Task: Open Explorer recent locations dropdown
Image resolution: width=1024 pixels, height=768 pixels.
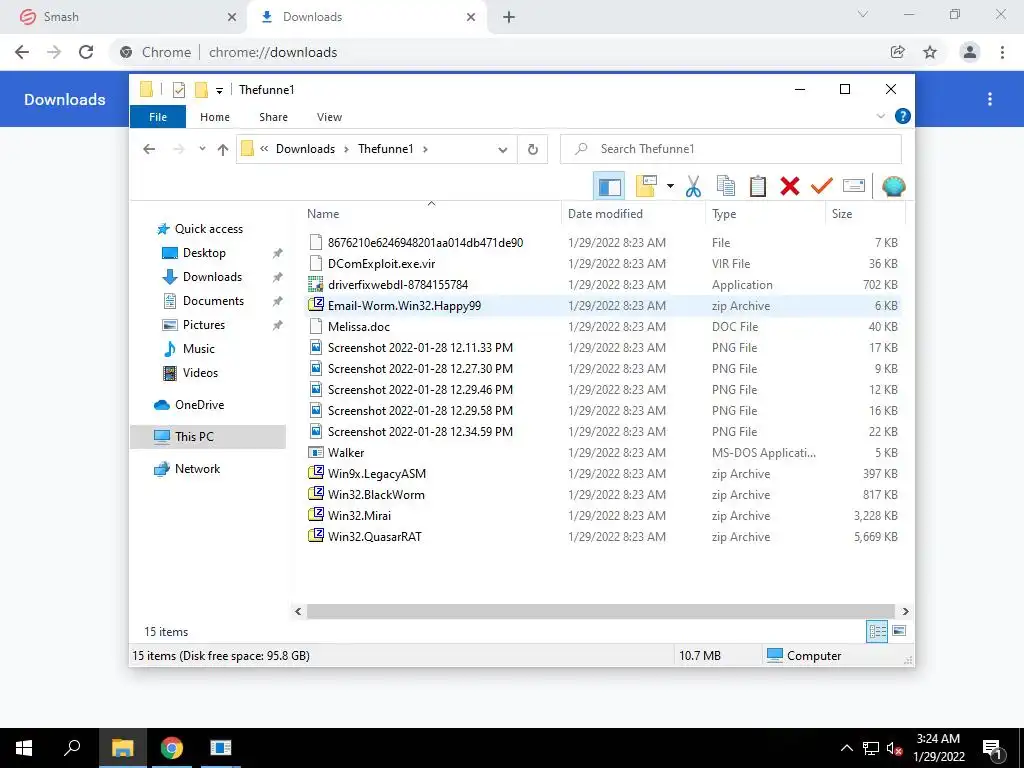Action: 202,149
